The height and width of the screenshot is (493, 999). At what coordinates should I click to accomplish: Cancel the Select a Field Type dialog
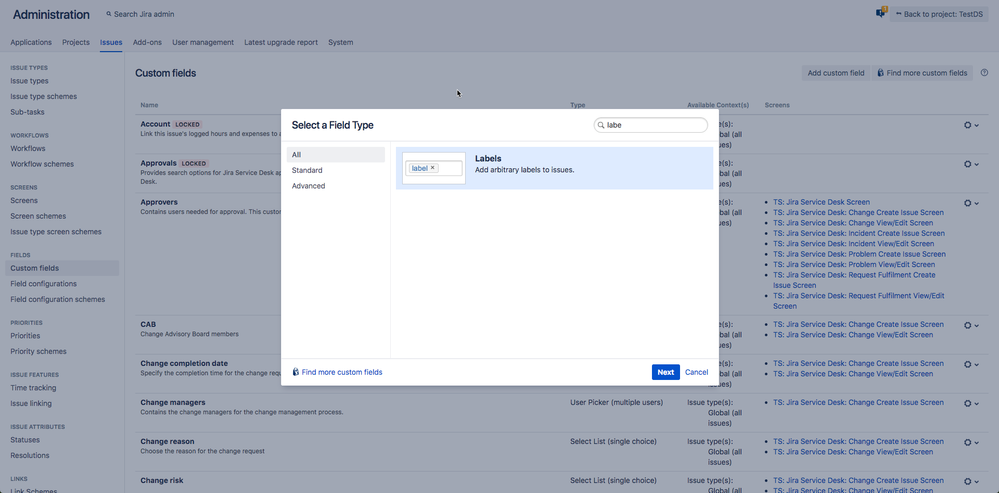(696, 372)
